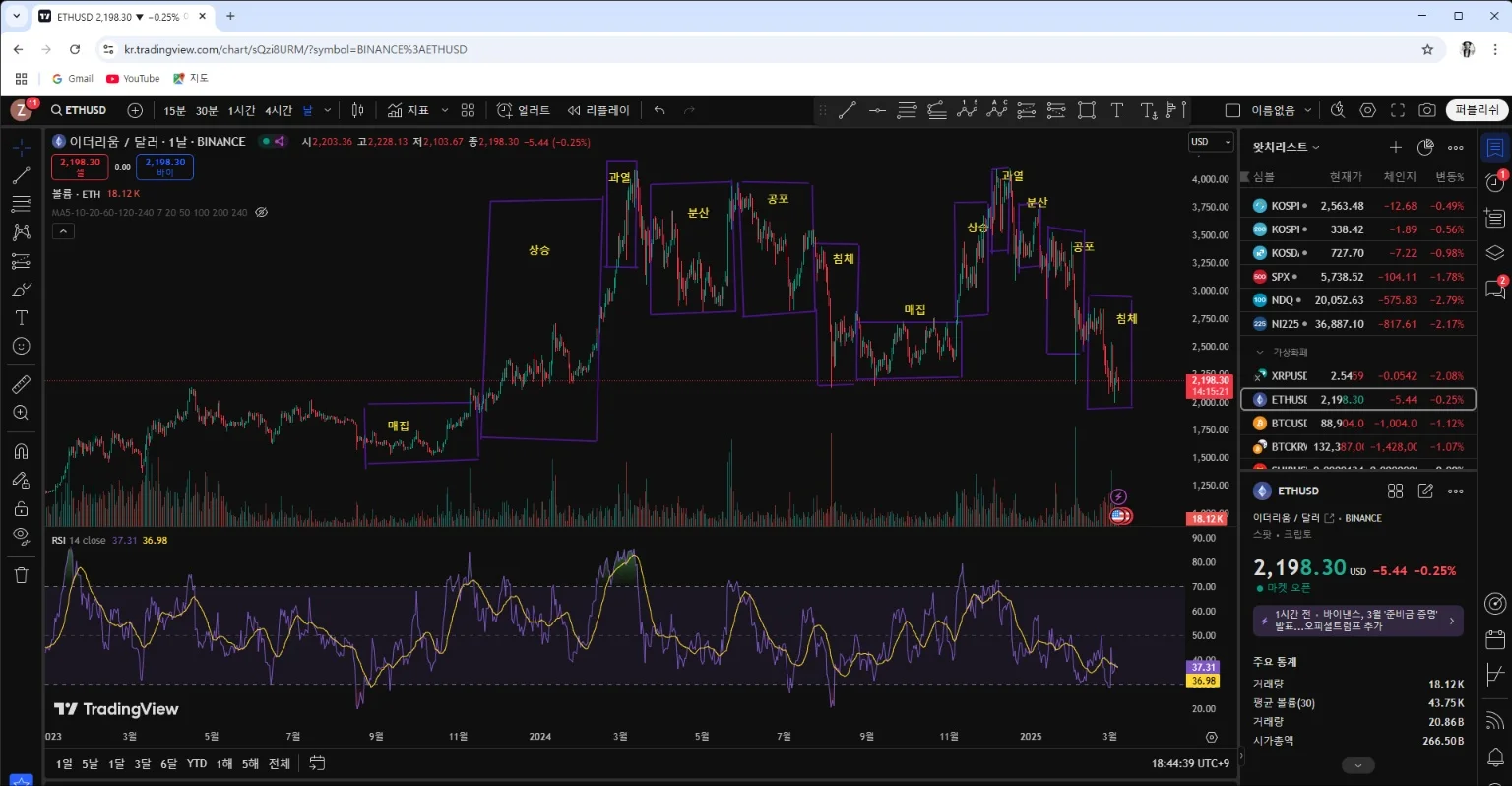The width and height of the screenshot is (1512, 786).
Task: Select the 1일 date range
Action: click(x=64, y=763)
